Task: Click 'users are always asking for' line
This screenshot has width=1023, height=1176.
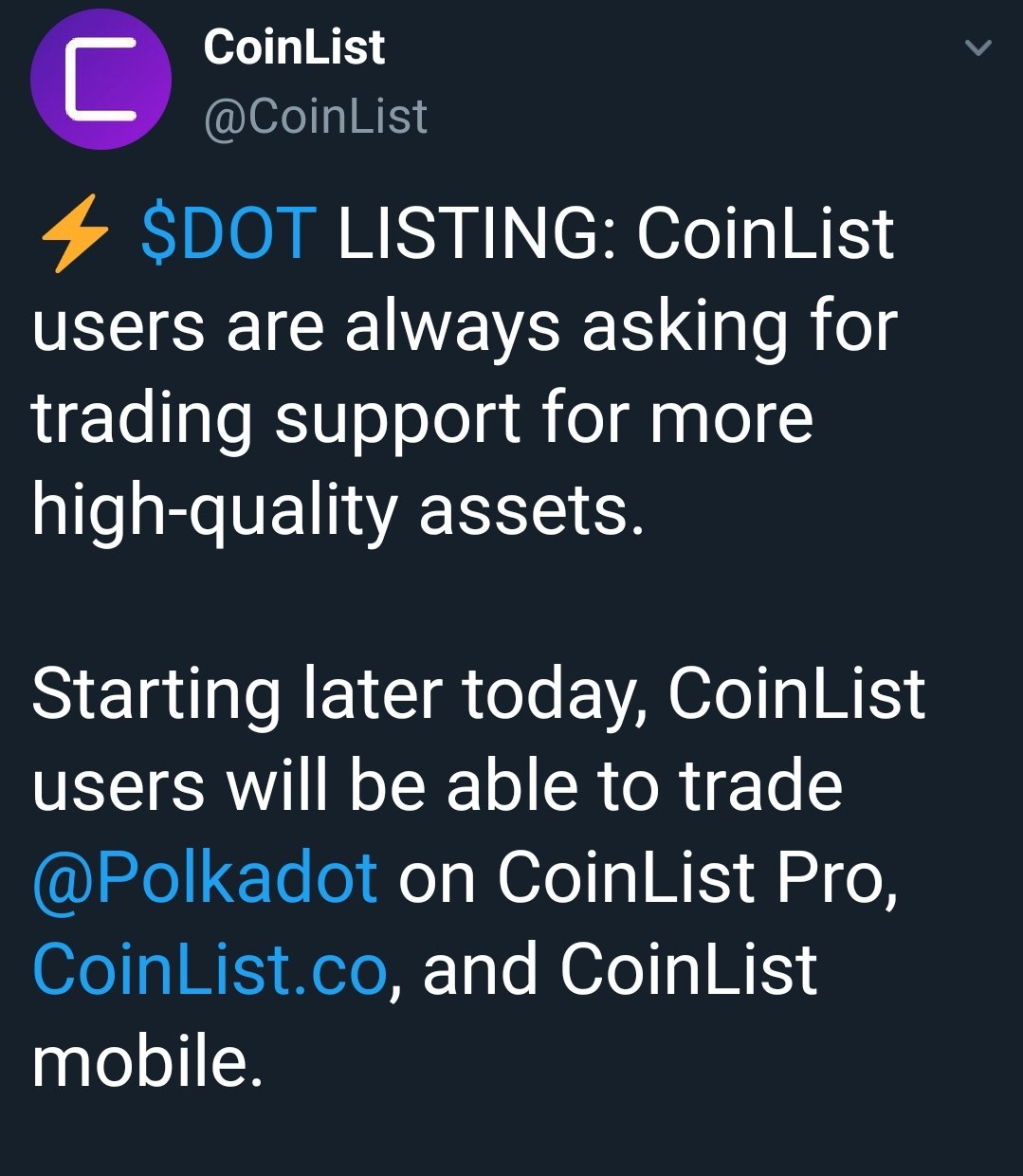Action: click(x=465, y=325)
